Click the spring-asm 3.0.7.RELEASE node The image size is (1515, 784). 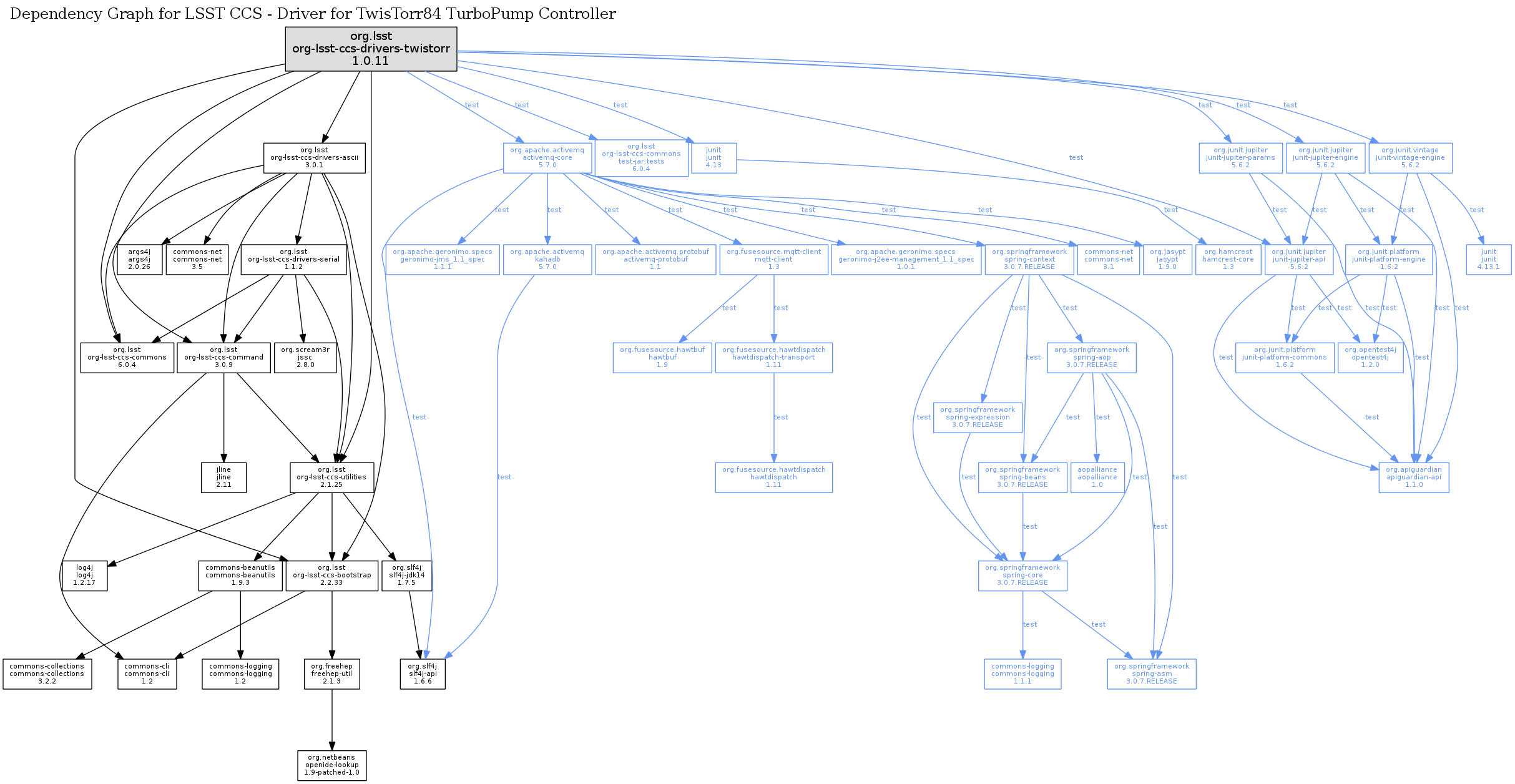click(1151, 674)
